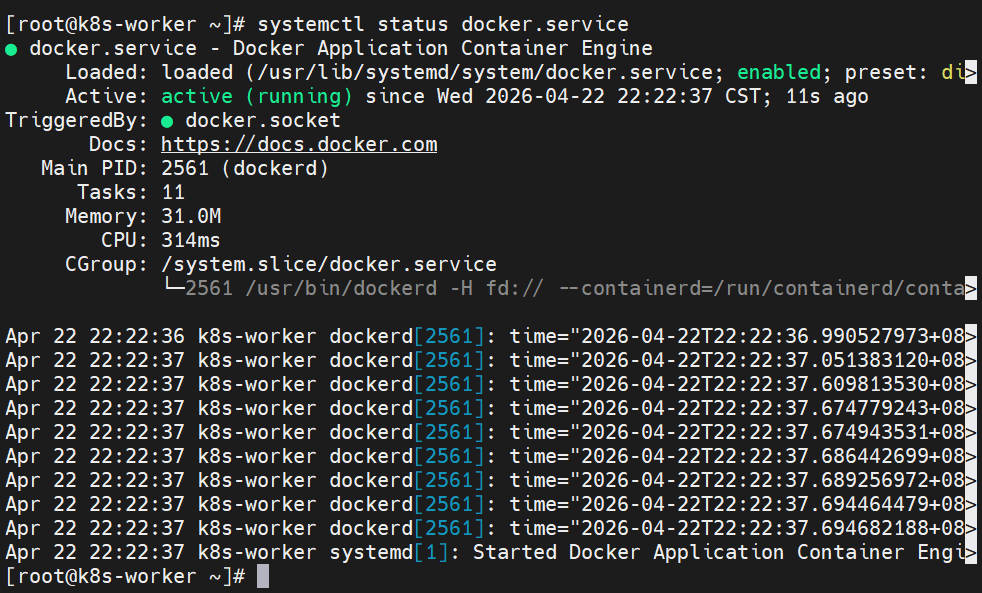The image size is (982, 593).
Task: Open the docs.docker.com documentation link
Action: pyautogui.click(x=299, y=145)
